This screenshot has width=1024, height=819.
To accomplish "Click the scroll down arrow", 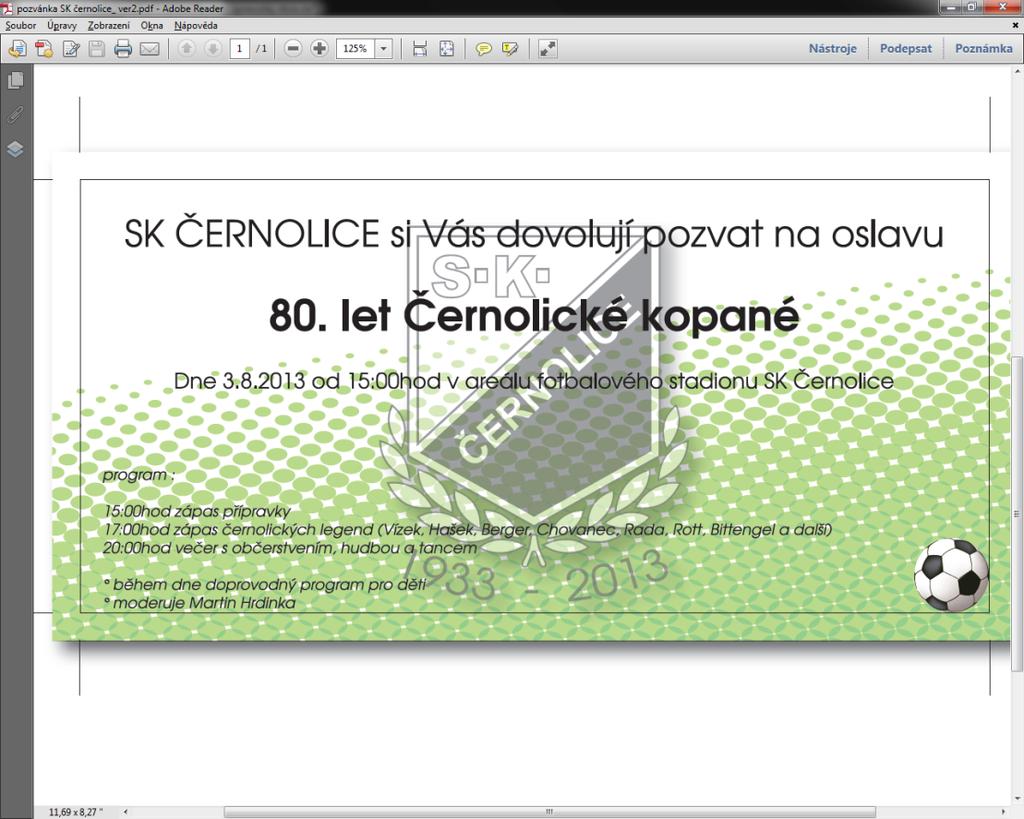I will click(1017, 798).
